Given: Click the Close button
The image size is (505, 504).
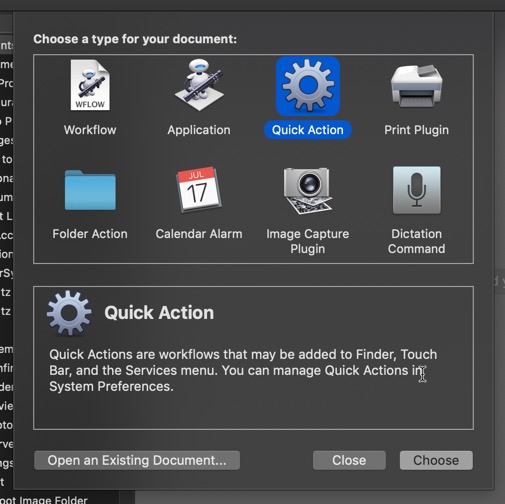Looking at the screenshot, I should coord(349,460).
